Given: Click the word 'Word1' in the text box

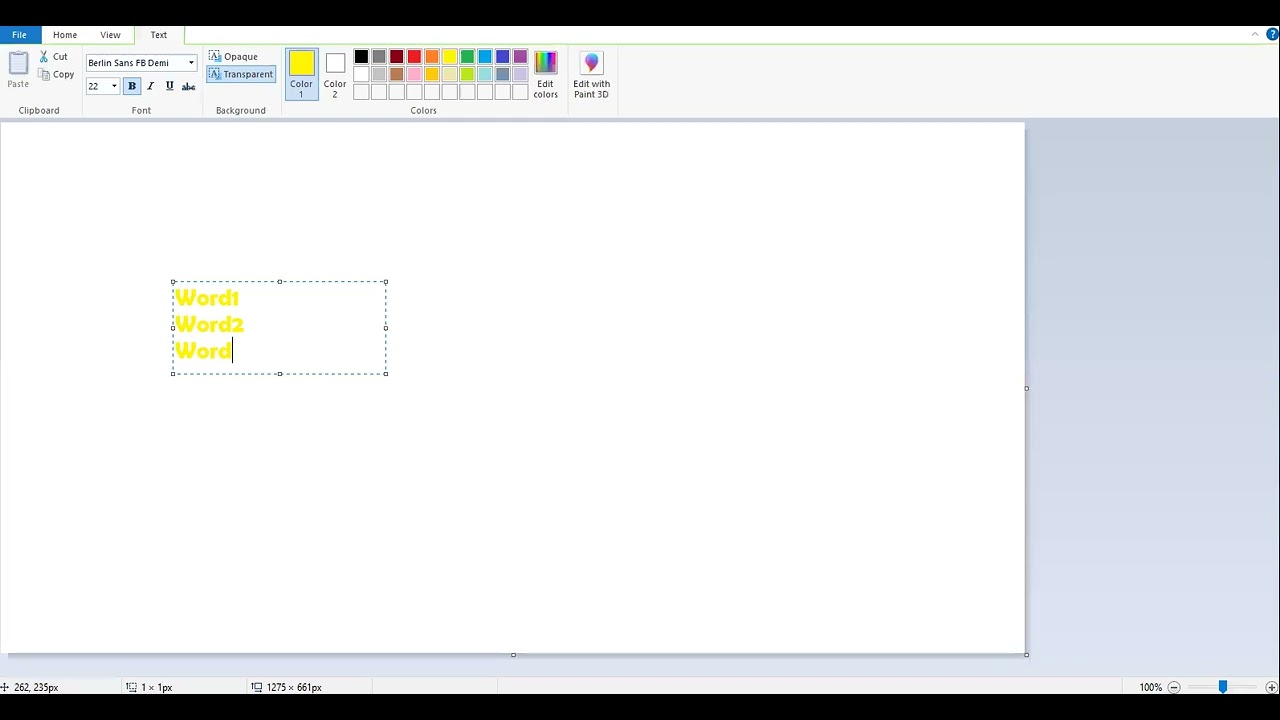Looking at the screenshot, I should click(207, 298).
